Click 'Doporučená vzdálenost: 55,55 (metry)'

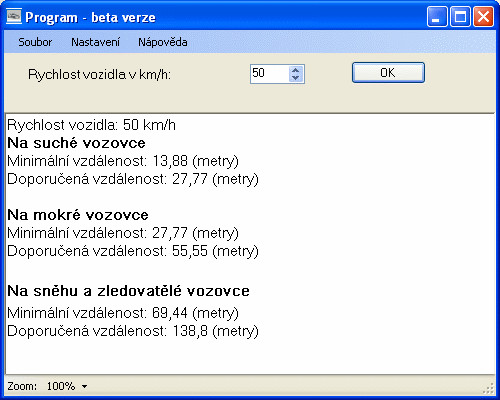(x=133, y=251)
